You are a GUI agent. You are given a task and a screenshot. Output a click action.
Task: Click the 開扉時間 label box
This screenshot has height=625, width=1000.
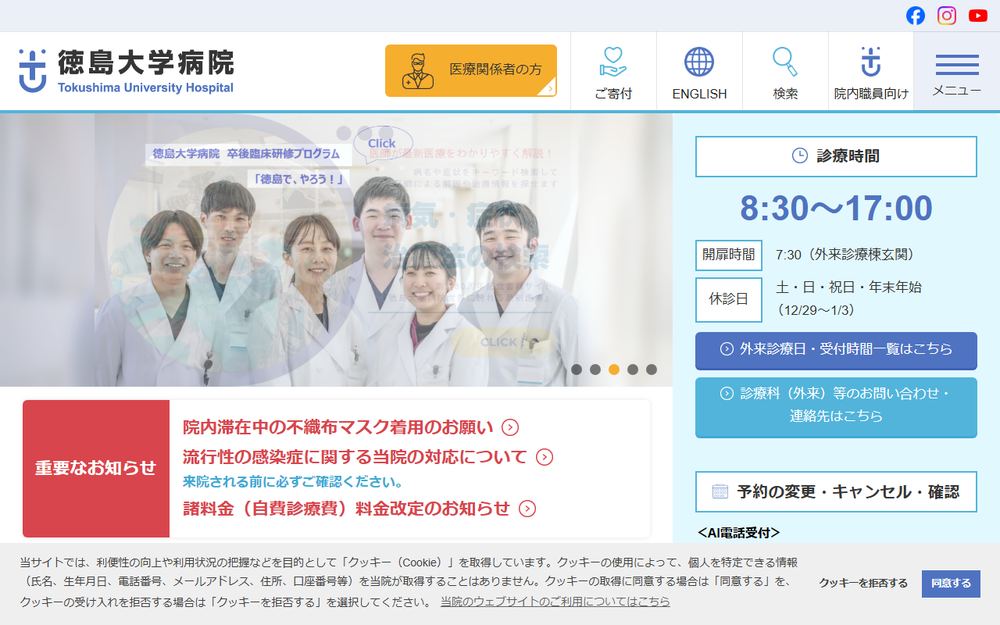coord(728,255)
